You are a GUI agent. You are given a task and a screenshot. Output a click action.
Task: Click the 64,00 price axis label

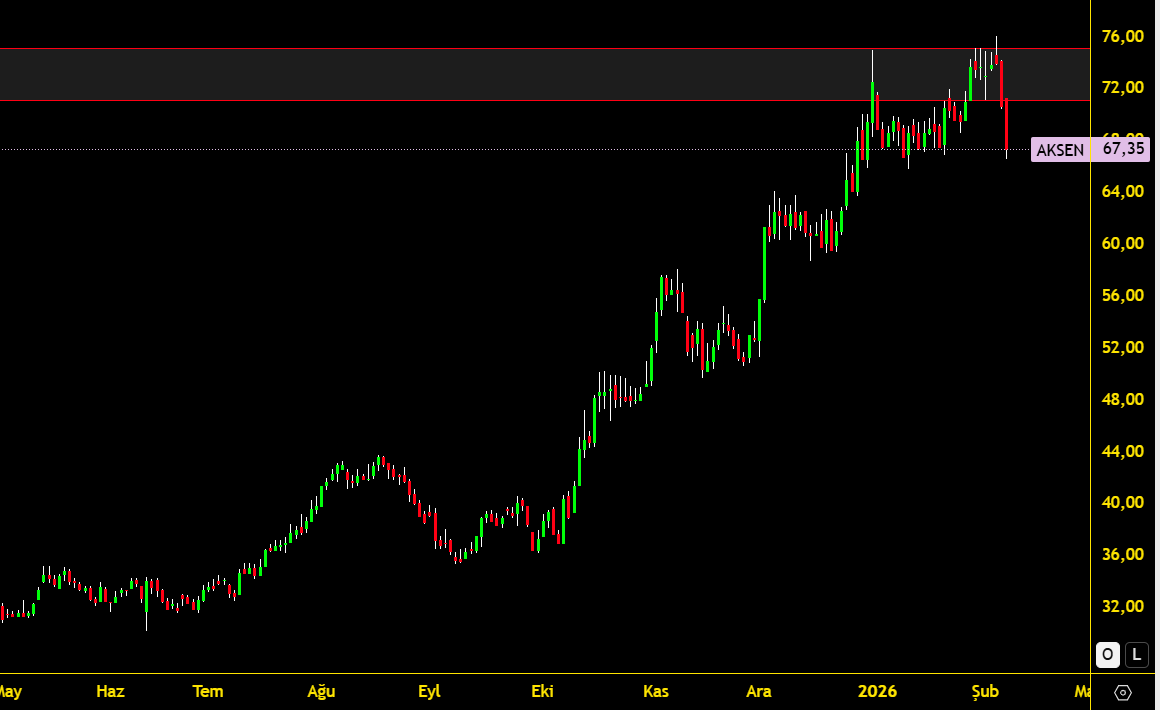pos(1122,192)
